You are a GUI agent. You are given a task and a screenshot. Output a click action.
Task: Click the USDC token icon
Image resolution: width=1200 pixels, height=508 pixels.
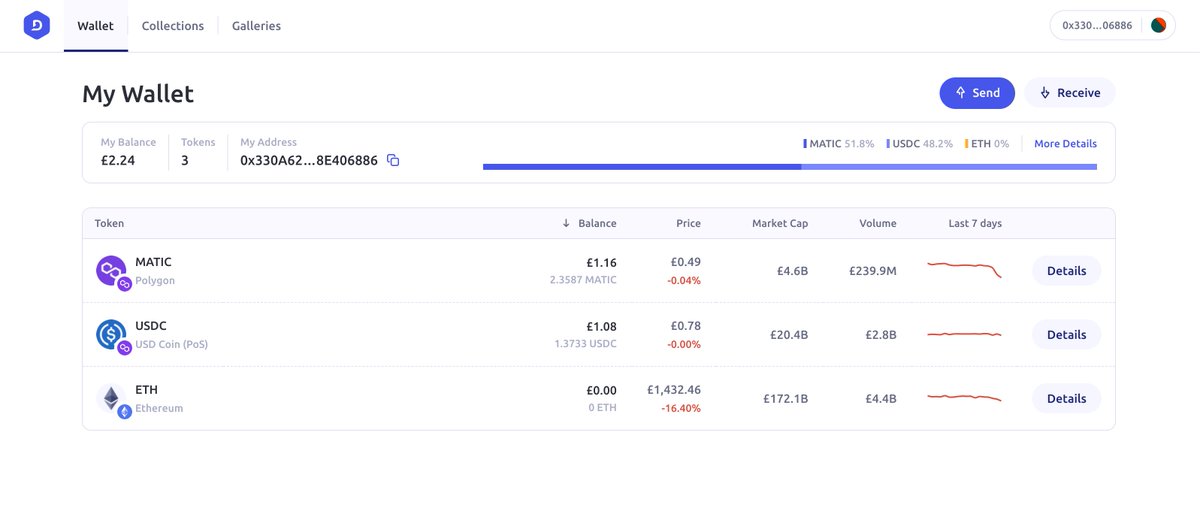pyautogui.click(x=113, y=336)
